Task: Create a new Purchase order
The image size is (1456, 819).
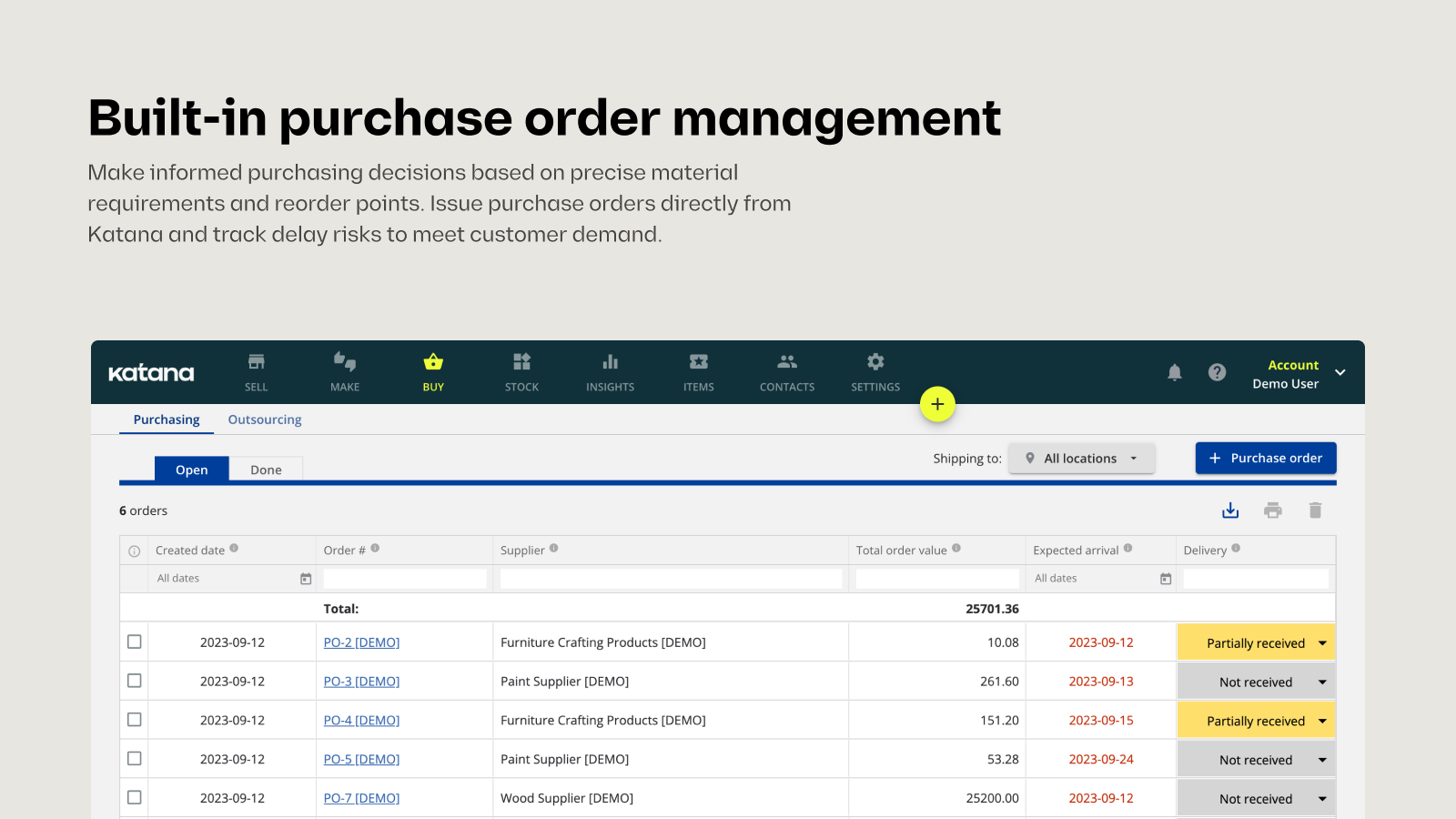Action: click(x=1265, y=458)
